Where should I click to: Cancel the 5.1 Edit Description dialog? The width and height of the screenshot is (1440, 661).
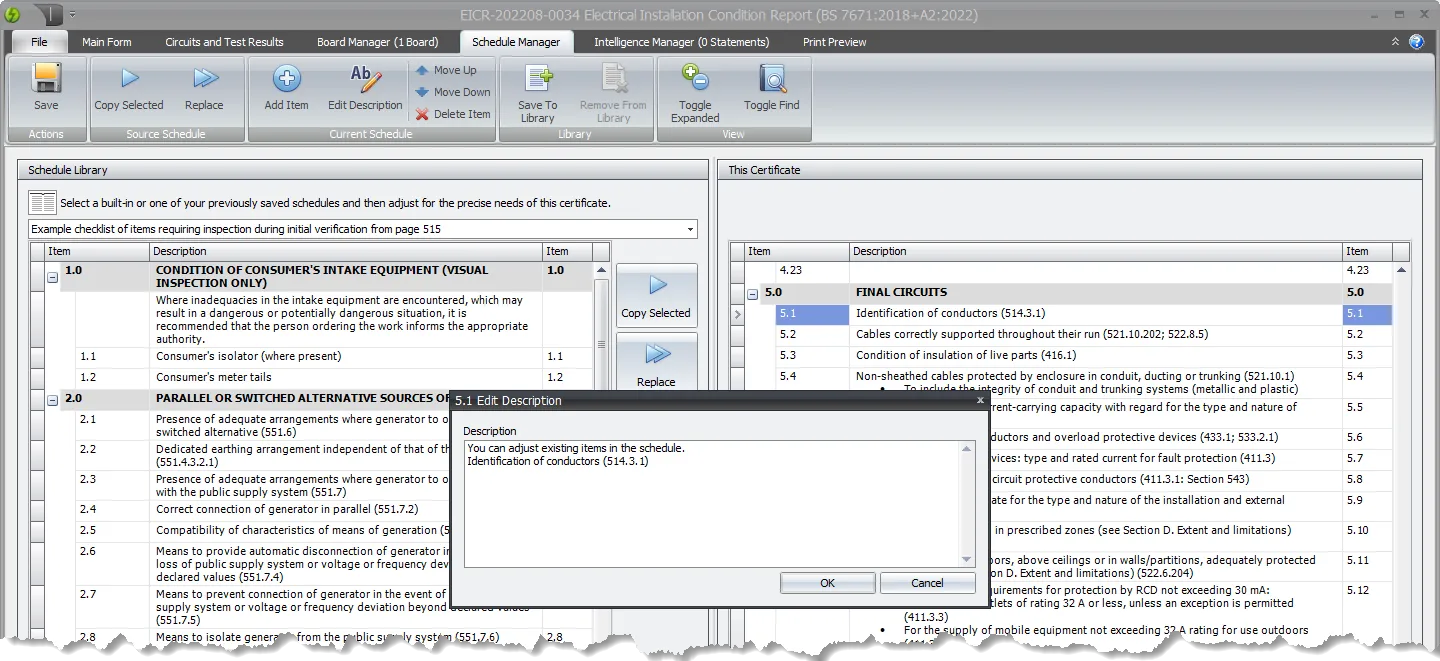(927, 582)
